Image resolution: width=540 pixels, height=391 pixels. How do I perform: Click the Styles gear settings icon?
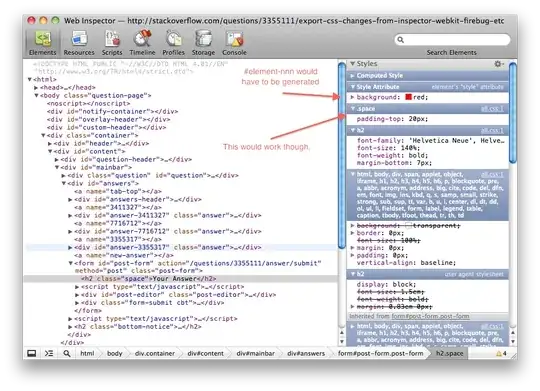[498, 64]
